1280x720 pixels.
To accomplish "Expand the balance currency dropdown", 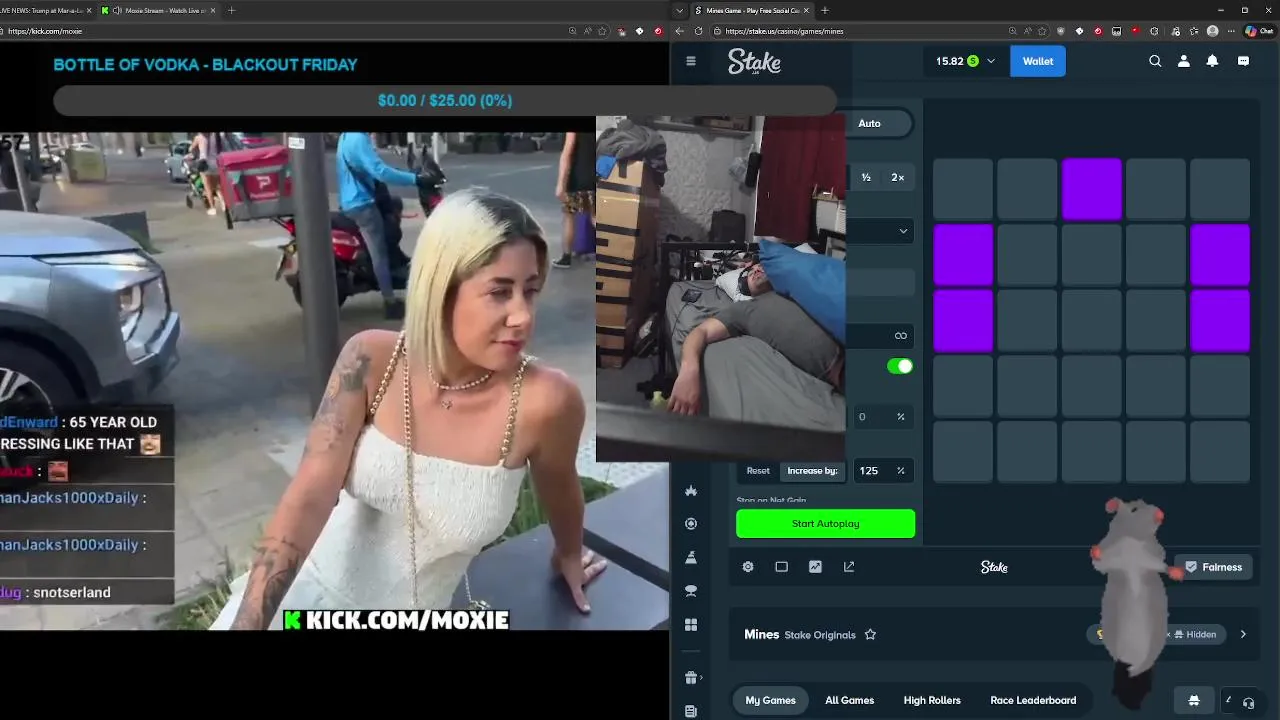I will [991, 61].
